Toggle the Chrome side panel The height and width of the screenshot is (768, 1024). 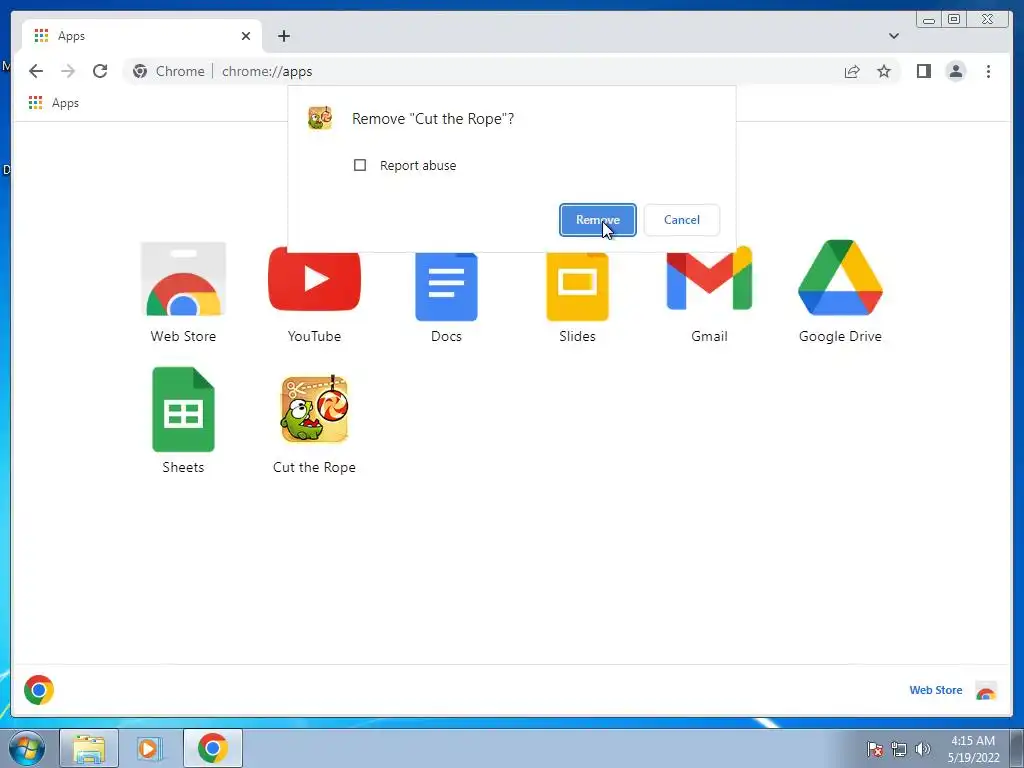tap(923, 71)
